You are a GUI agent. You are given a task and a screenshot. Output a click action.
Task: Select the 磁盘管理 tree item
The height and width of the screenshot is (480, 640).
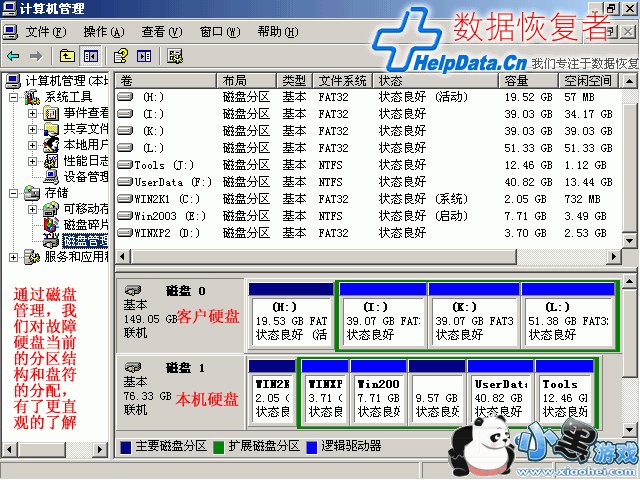85,241
